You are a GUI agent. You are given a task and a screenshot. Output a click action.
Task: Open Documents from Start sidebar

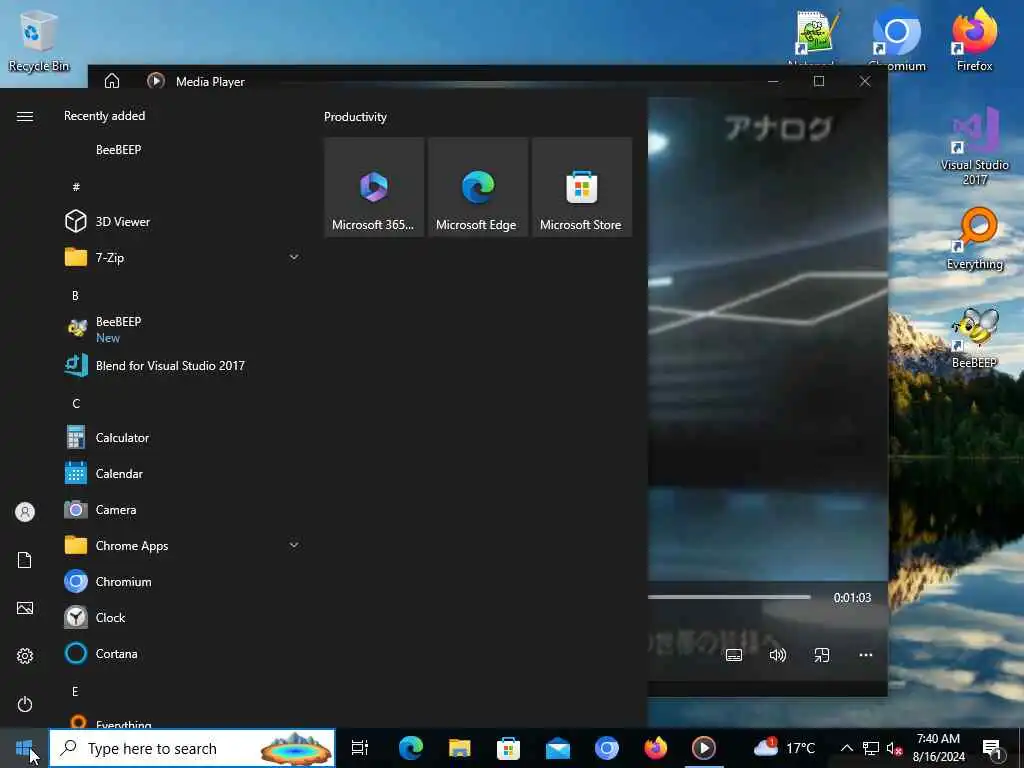[x=25, y=560]
